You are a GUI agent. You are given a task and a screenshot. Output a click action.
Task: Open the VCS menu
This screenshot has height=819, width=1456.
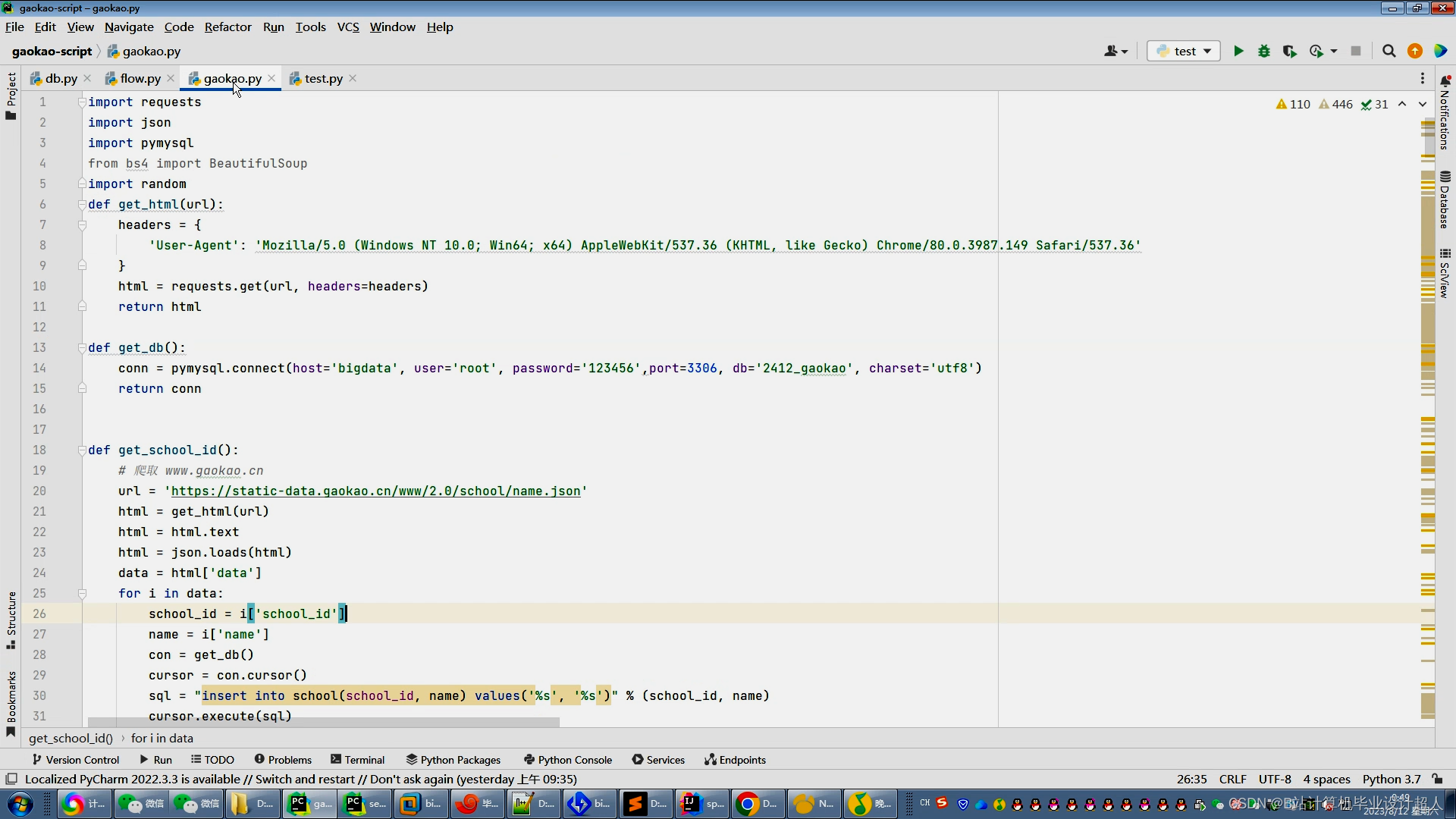[x=348, y=27]
